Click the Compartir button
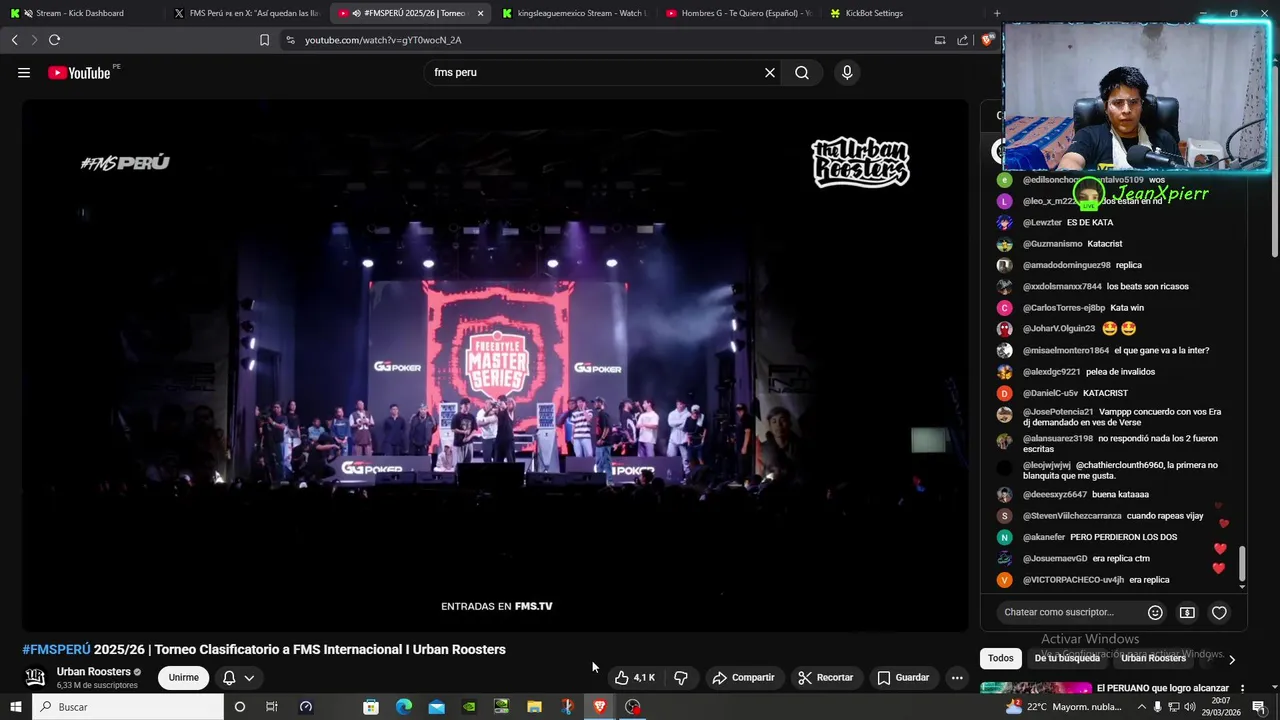This screenshot has height=720, width=1280. point(743,678)
